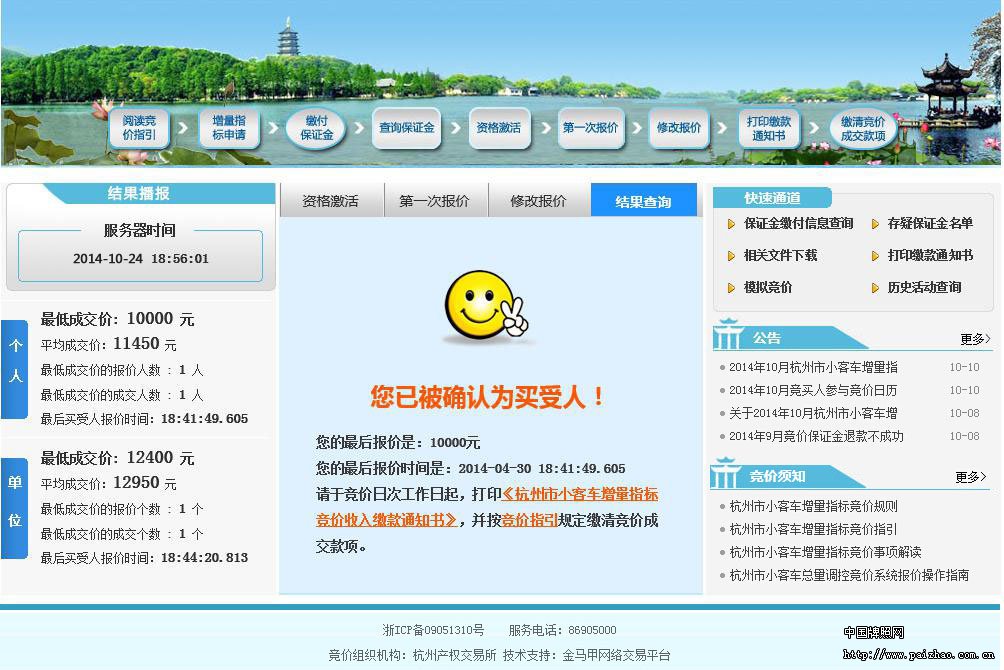Switch to the 单位 side tab

(x=15, y=501)
